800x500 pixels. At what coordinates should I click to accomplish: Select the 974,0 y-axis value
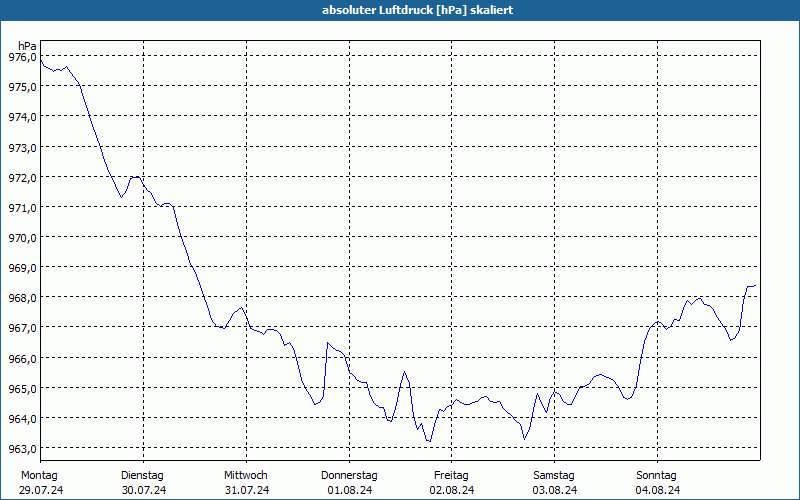point(23,117)
